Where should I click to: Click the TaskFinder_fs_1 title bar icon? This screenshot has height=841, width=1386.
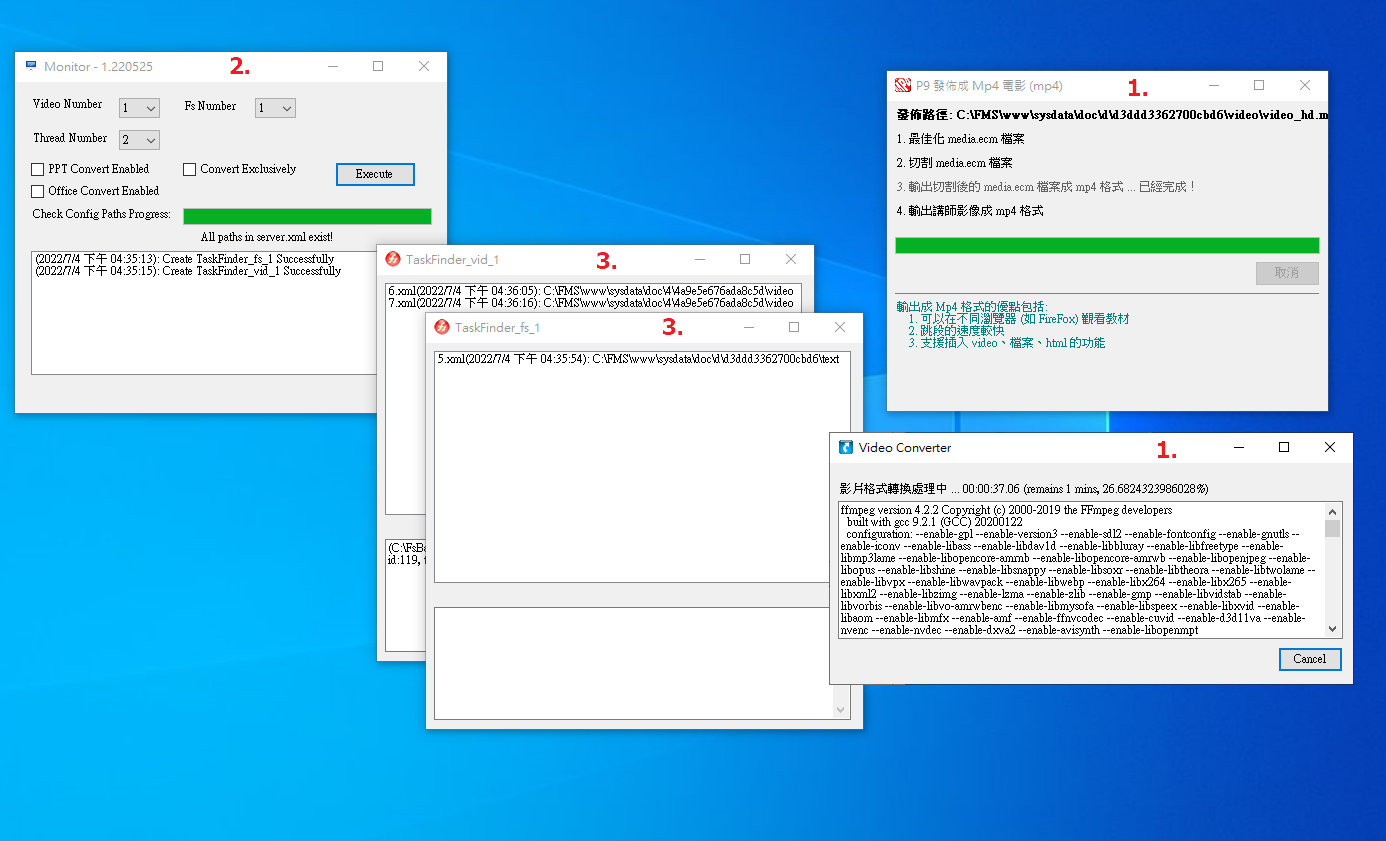[442, 327]
